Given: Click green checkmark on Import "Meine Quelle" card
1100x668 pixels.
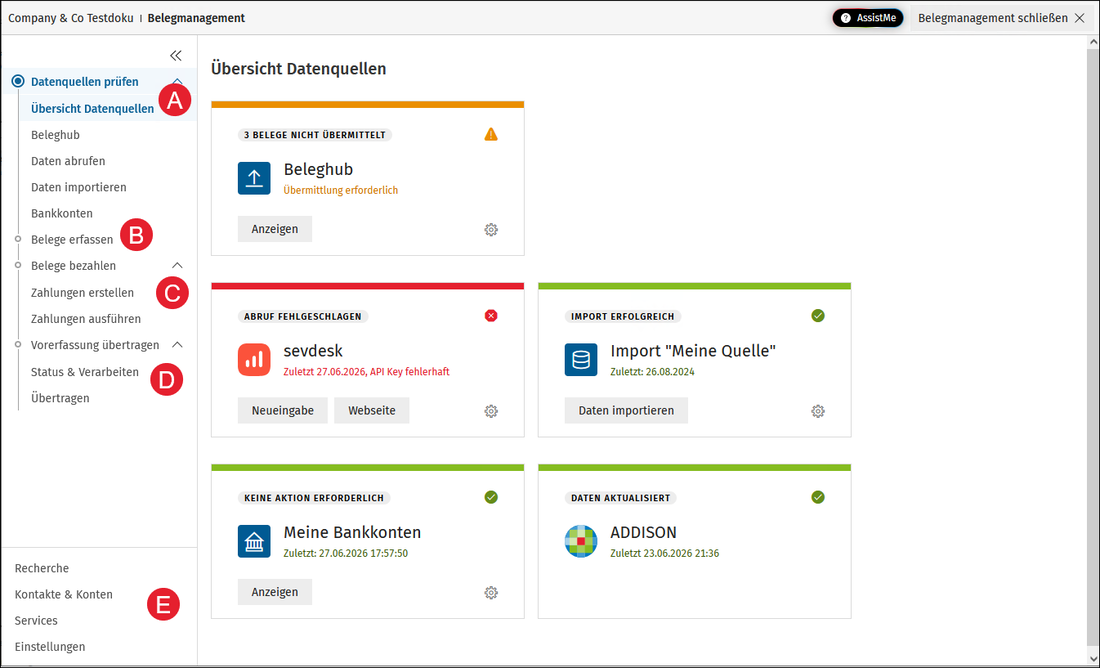Looking at the screenshot, I should (x=818, y=316).
